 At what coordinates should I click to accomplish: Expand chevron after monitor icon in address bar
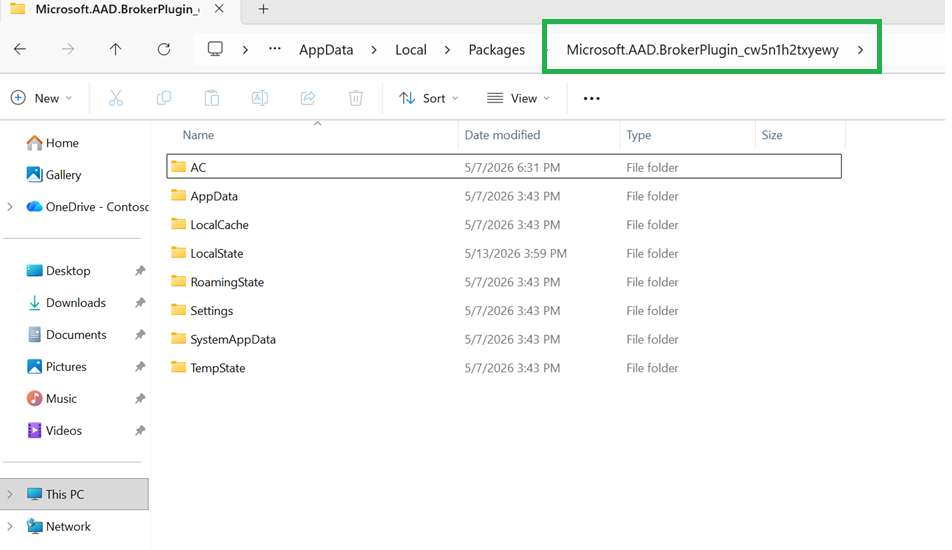pyautogui.click(x=245, y=50)
